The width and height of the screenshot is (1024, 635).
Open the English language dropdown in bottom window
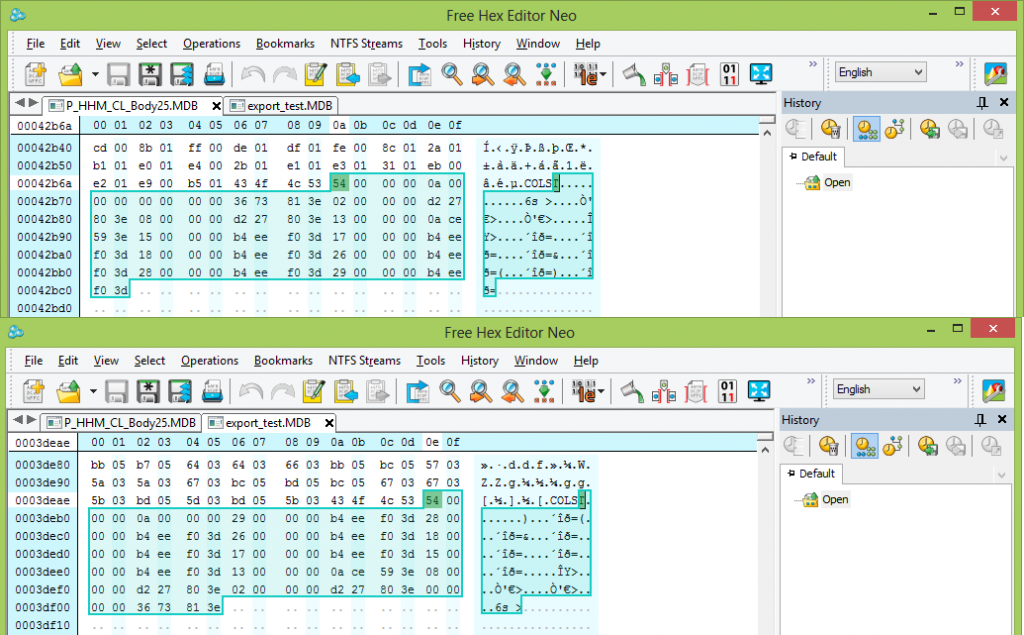(880, 389)
